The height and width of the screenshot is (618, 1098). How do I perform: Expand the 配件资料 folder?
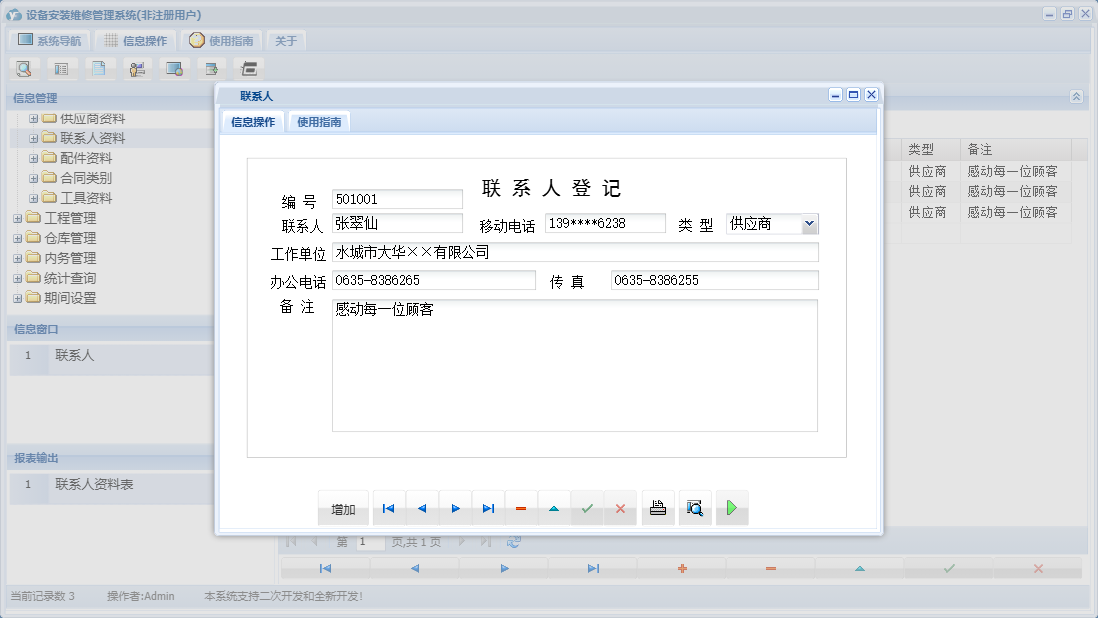33,157
